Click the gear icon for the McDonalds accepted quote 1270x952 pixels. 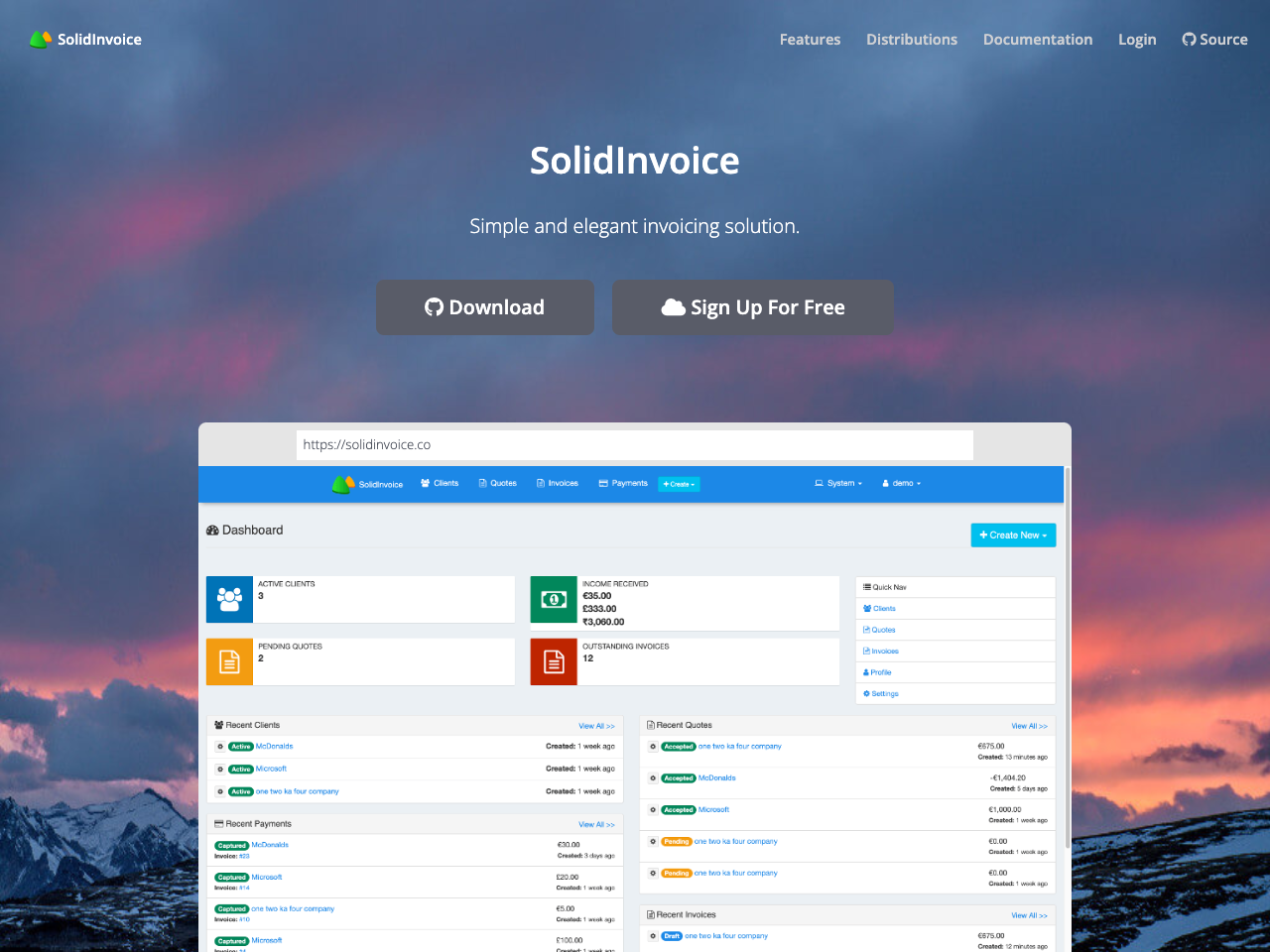pyautogui.click(x=653, y=778)
